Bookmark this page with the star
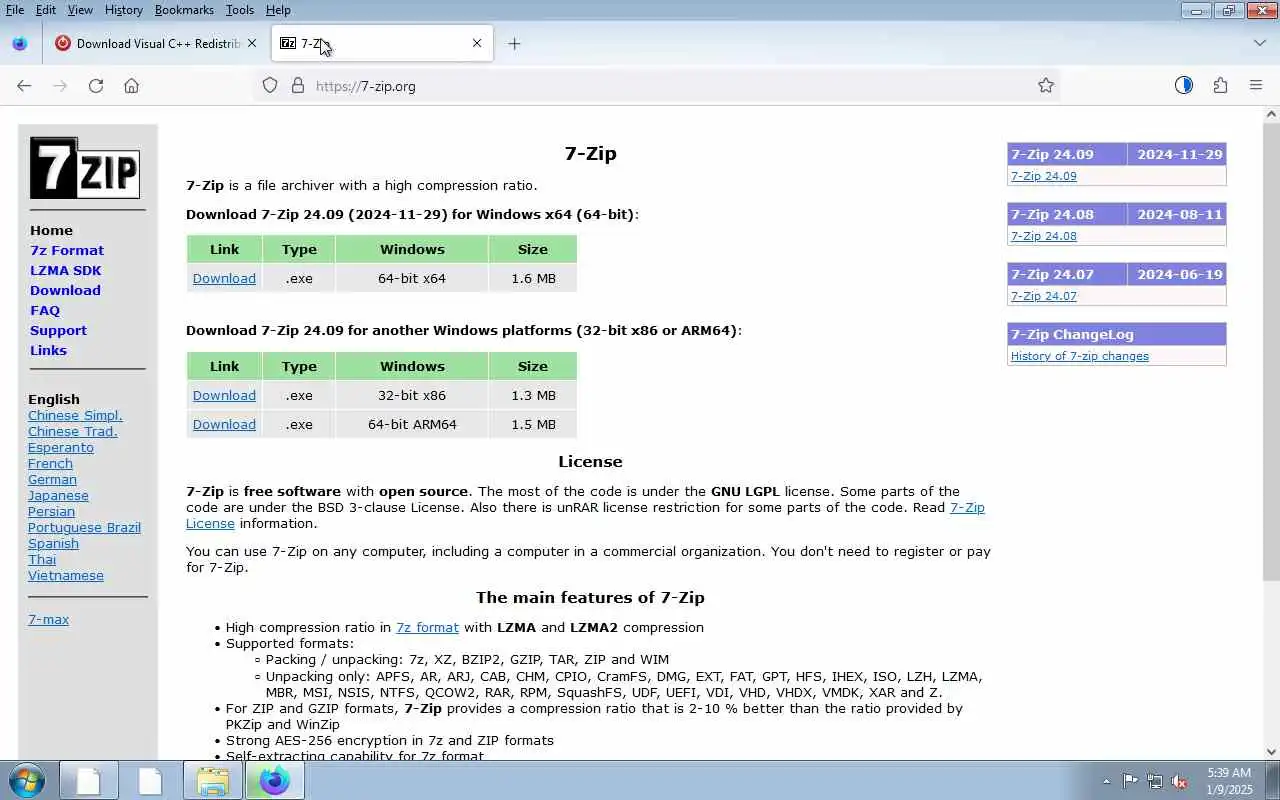The image size is (1280, 800). [1046, 86]
